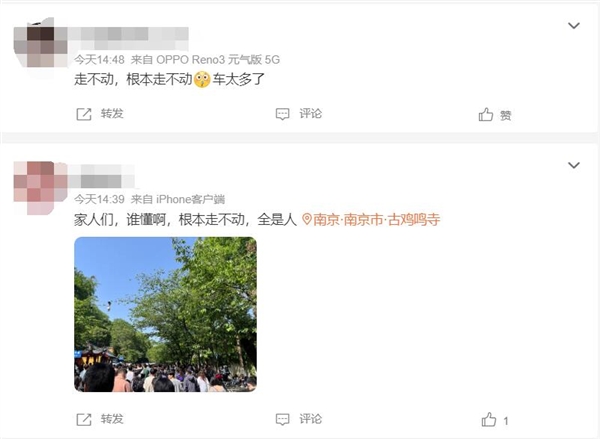600x439 pixels.
Task: Click the repost icon on first post
Action: [84, 114]
